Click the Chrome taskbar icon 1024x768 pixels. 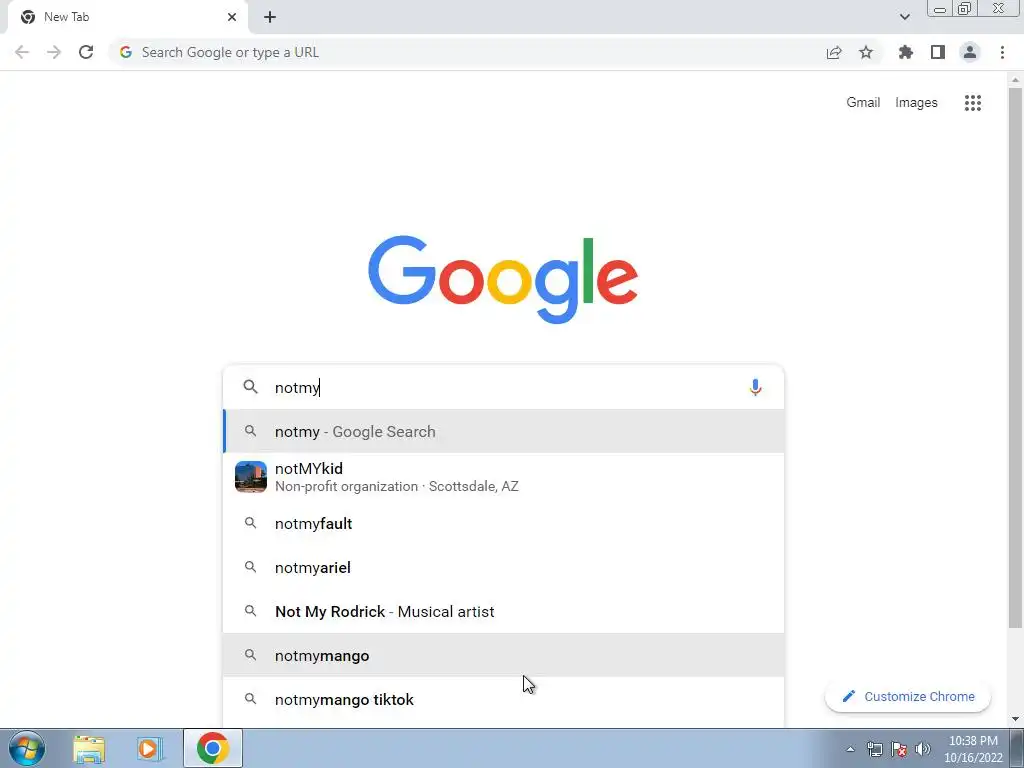(212, 748)
